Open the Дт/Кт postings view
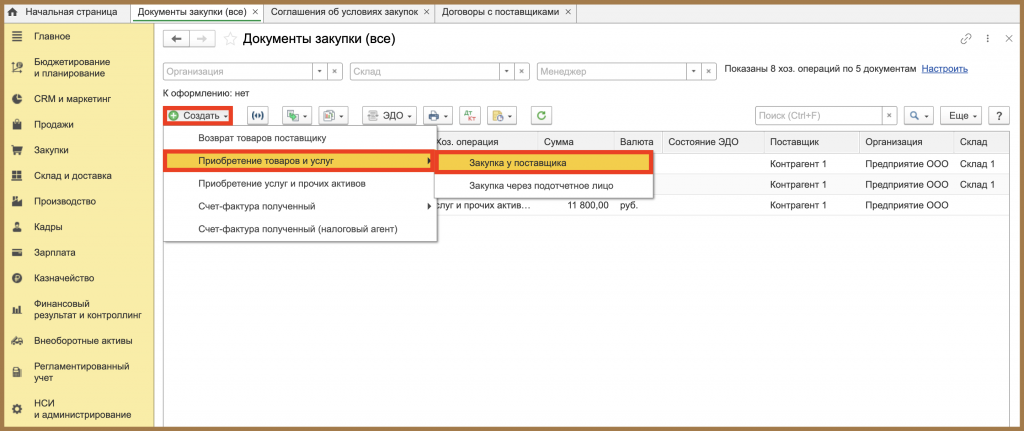The width and height of the screenshot is (1024, 431). 470,116
